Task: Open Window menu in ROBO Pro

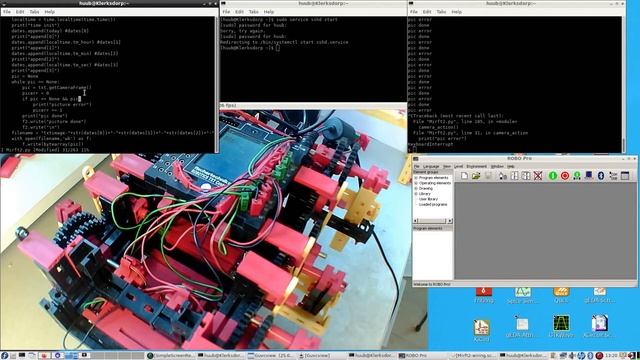Action: (x=497, y=167)
